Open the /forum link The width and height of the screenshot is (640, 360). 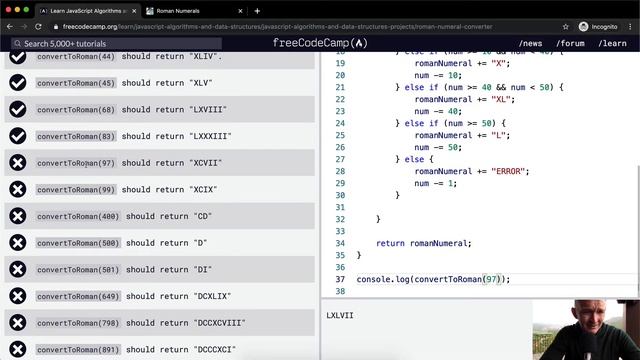[x=570, y=43]
